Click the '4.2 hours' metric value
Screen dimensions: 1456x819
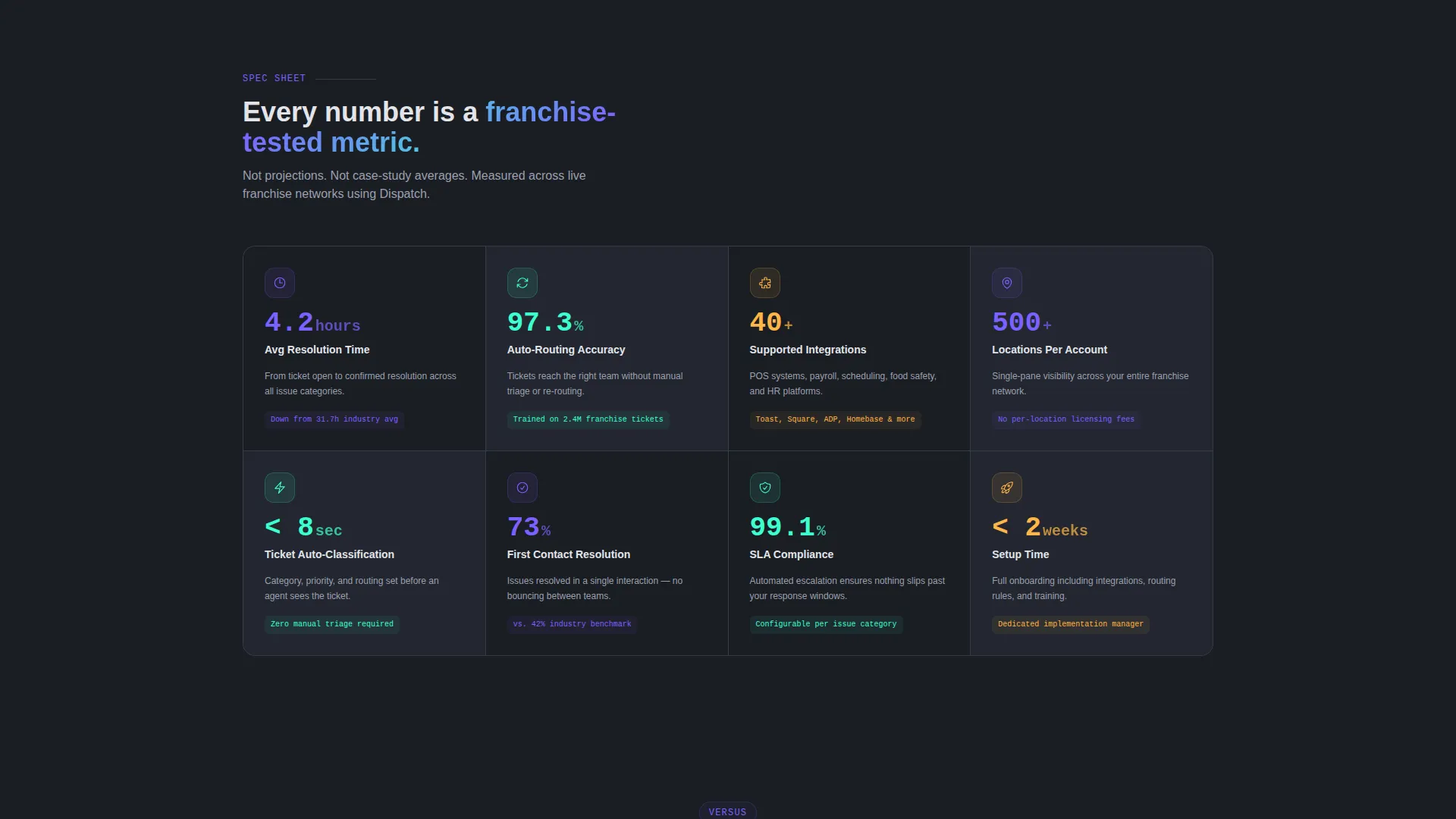tap(312, 322)
